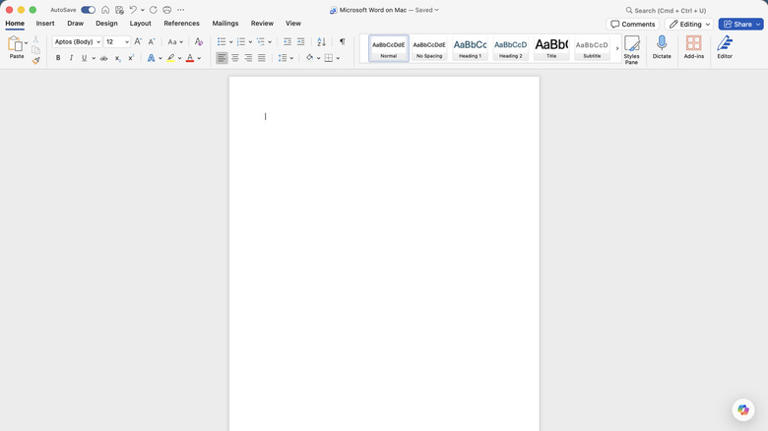The height and width of the screenshot is (431, 768).
Task: Align text left
Action: (x=222, y=58)
